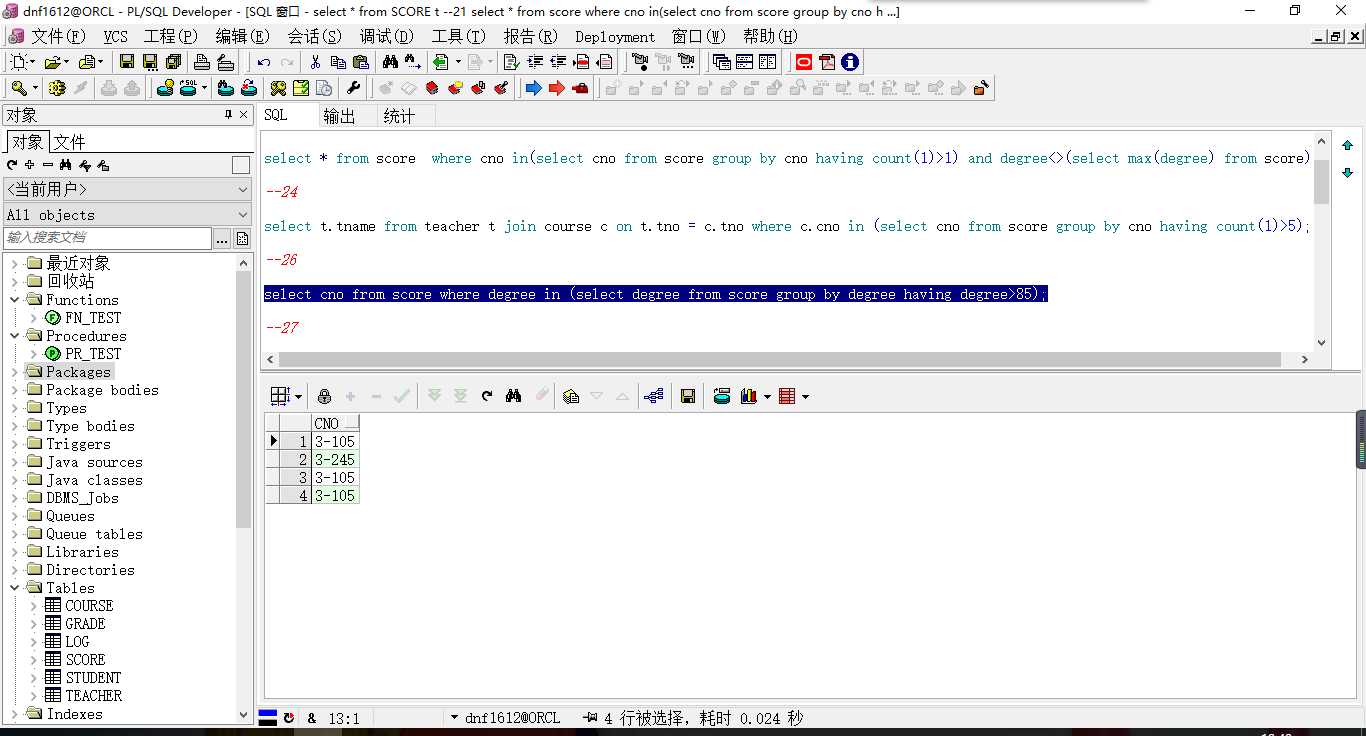Click the search documents input field
Screen dimensions: 1366x736
(108, 238)
